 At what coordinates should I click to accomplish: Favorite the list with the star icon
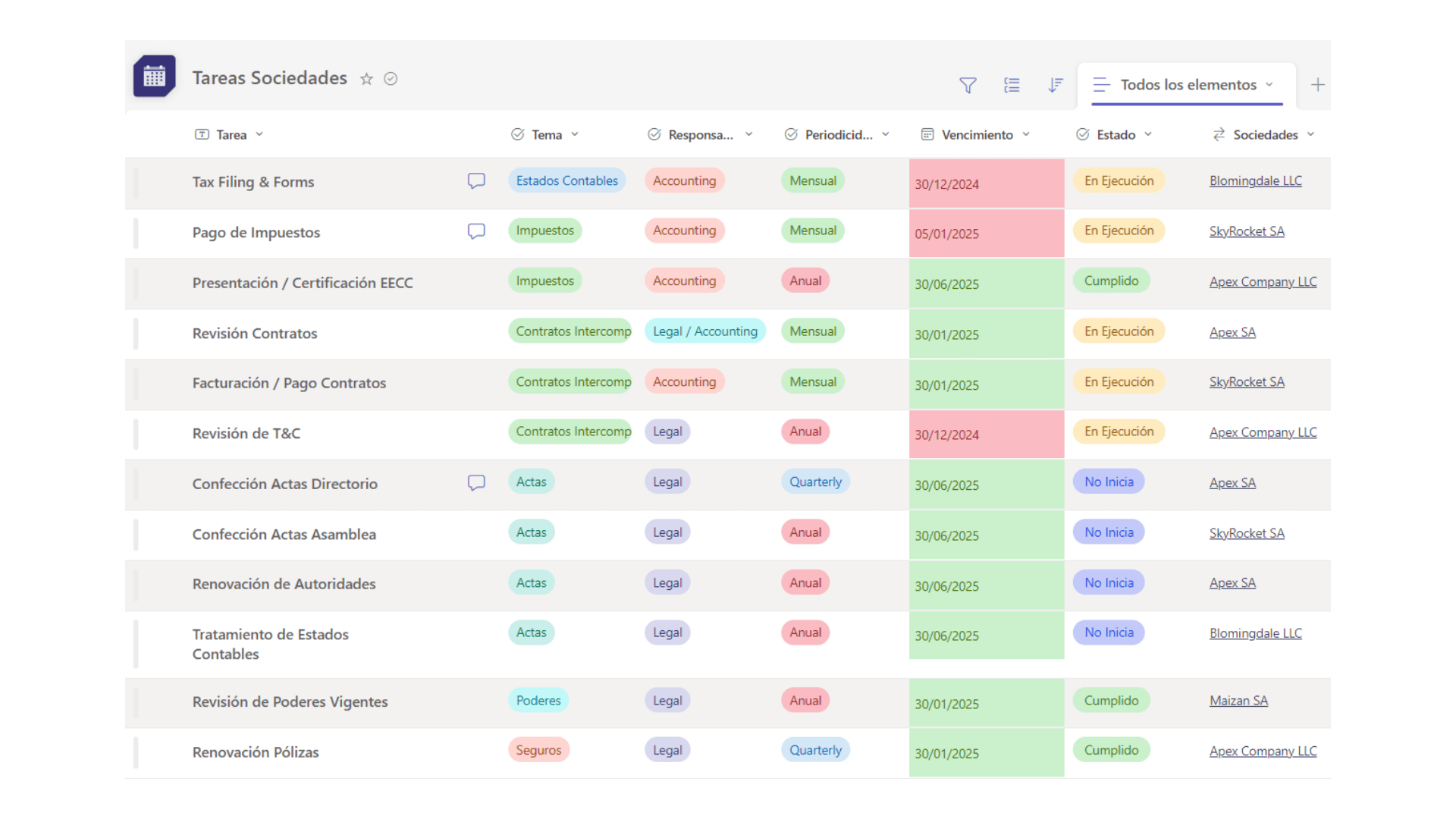coord(366,79)
